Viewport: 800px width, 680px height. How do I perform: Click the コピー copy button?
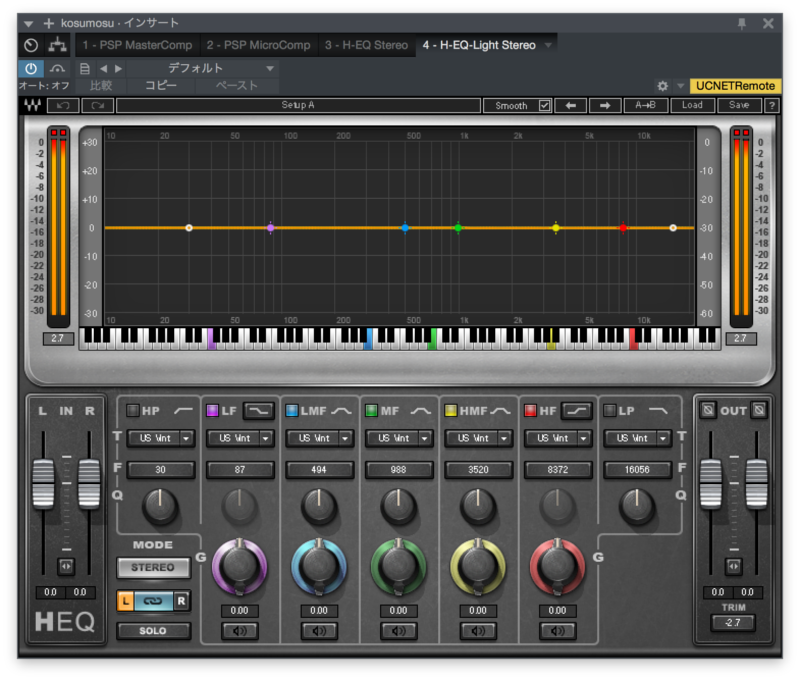(x=161, y=85)
